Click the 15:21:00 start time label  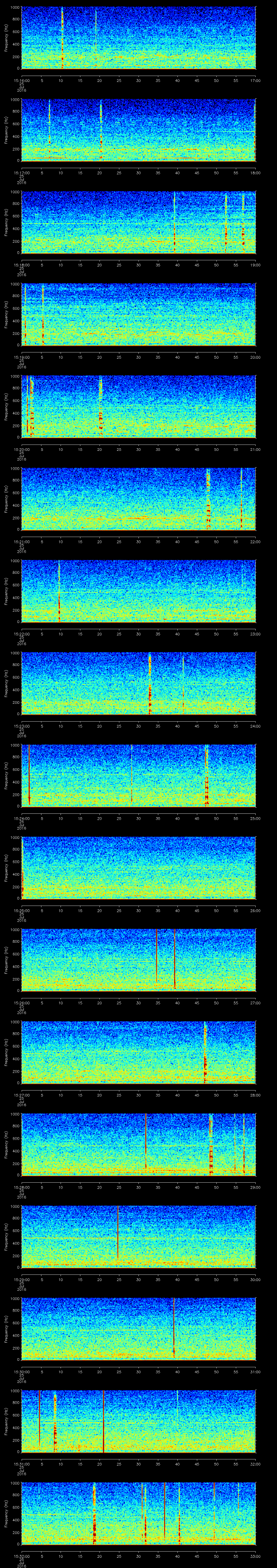[22, 542]
